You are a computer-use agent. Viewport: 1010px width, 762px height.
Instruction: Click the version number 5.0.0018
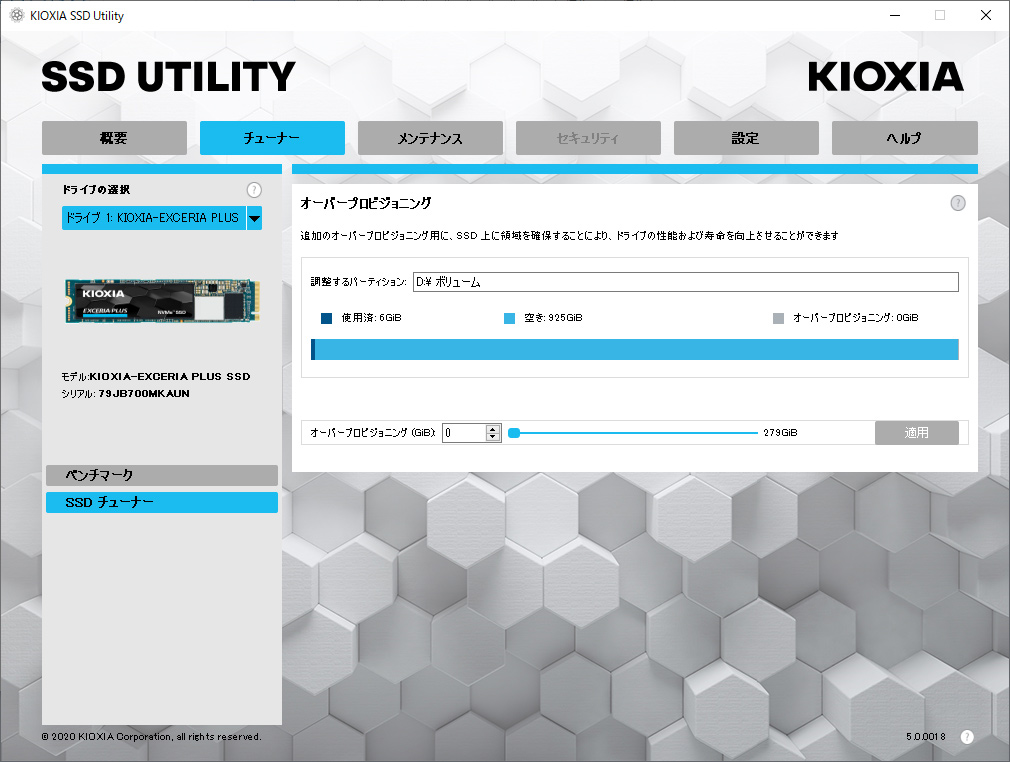[x=926, y=737]
